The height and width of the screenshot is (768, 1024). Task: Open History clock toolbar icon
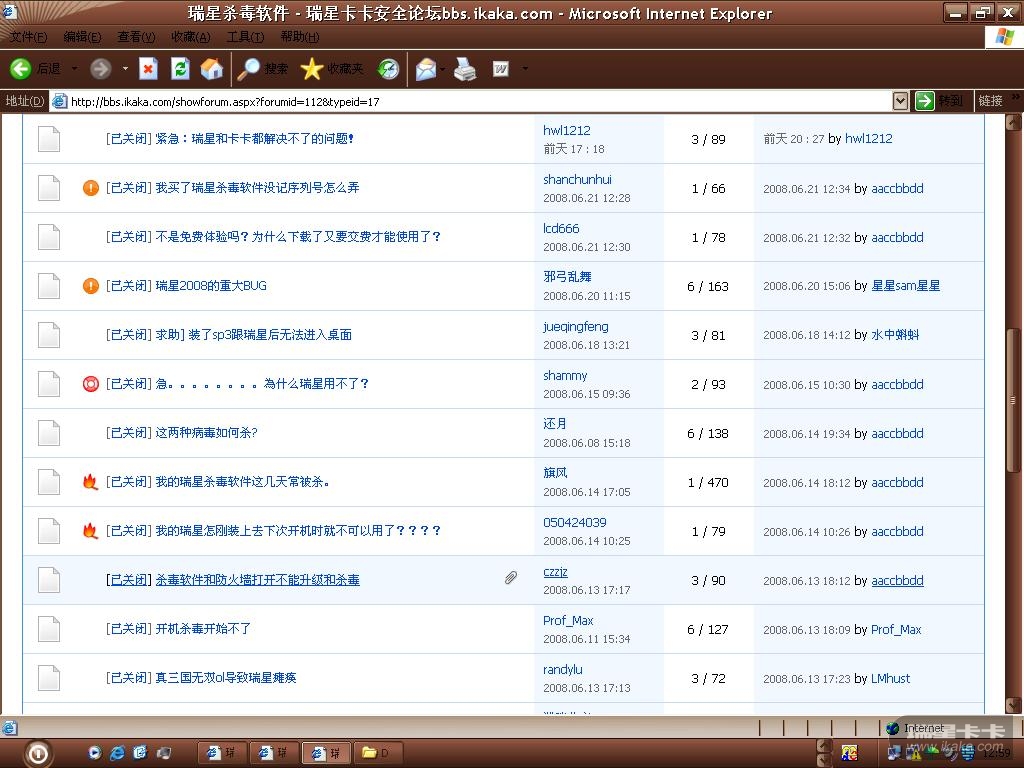(x=389, y=69)
